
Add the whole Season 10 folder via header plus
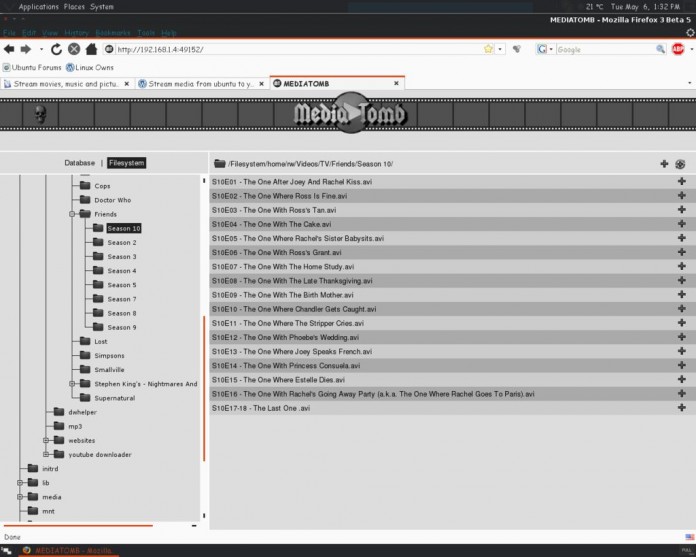tap(664, 164)
